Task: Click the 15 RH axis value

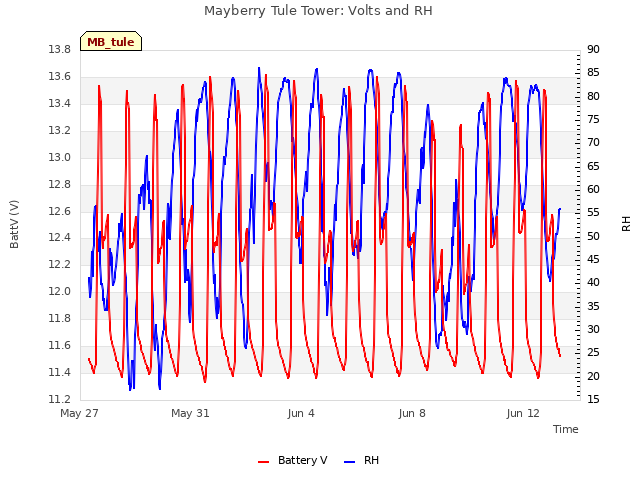Action: coord(593,399)
